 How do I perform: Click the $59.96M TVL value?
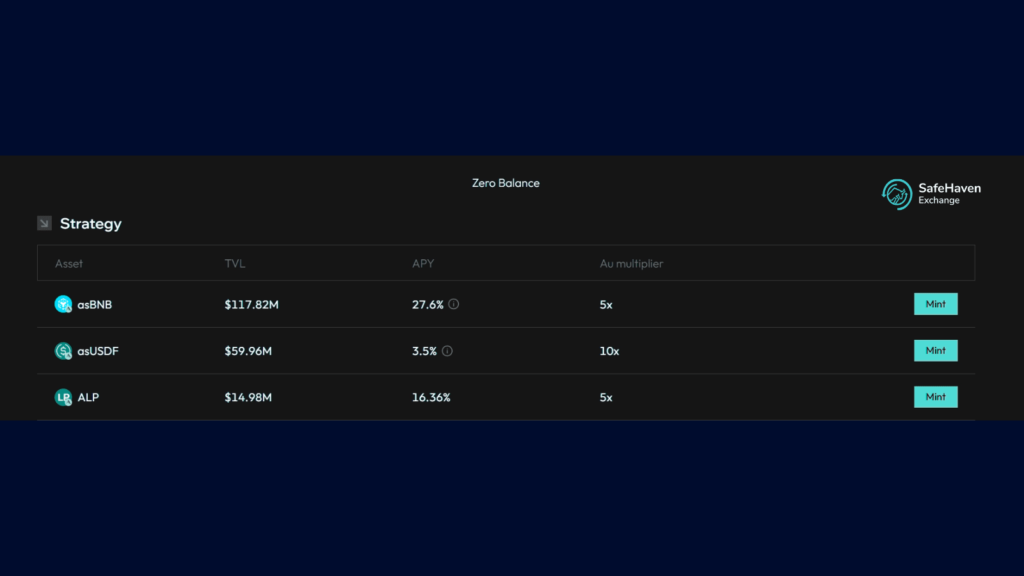(248, 351)
